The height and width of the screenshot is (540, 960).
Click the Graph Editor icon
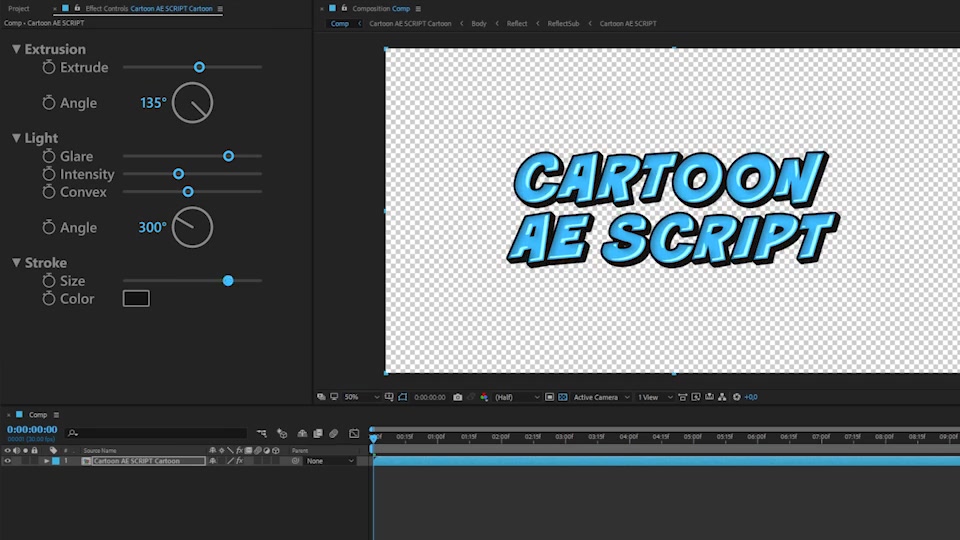pyautogui.click(x=354, y=433)
